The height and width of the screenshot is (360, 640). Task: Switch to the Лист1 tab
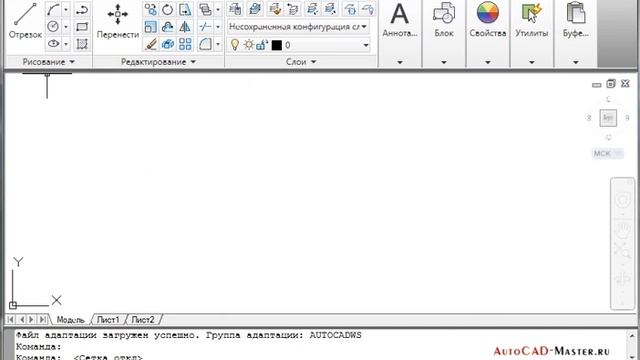(108, 320)
